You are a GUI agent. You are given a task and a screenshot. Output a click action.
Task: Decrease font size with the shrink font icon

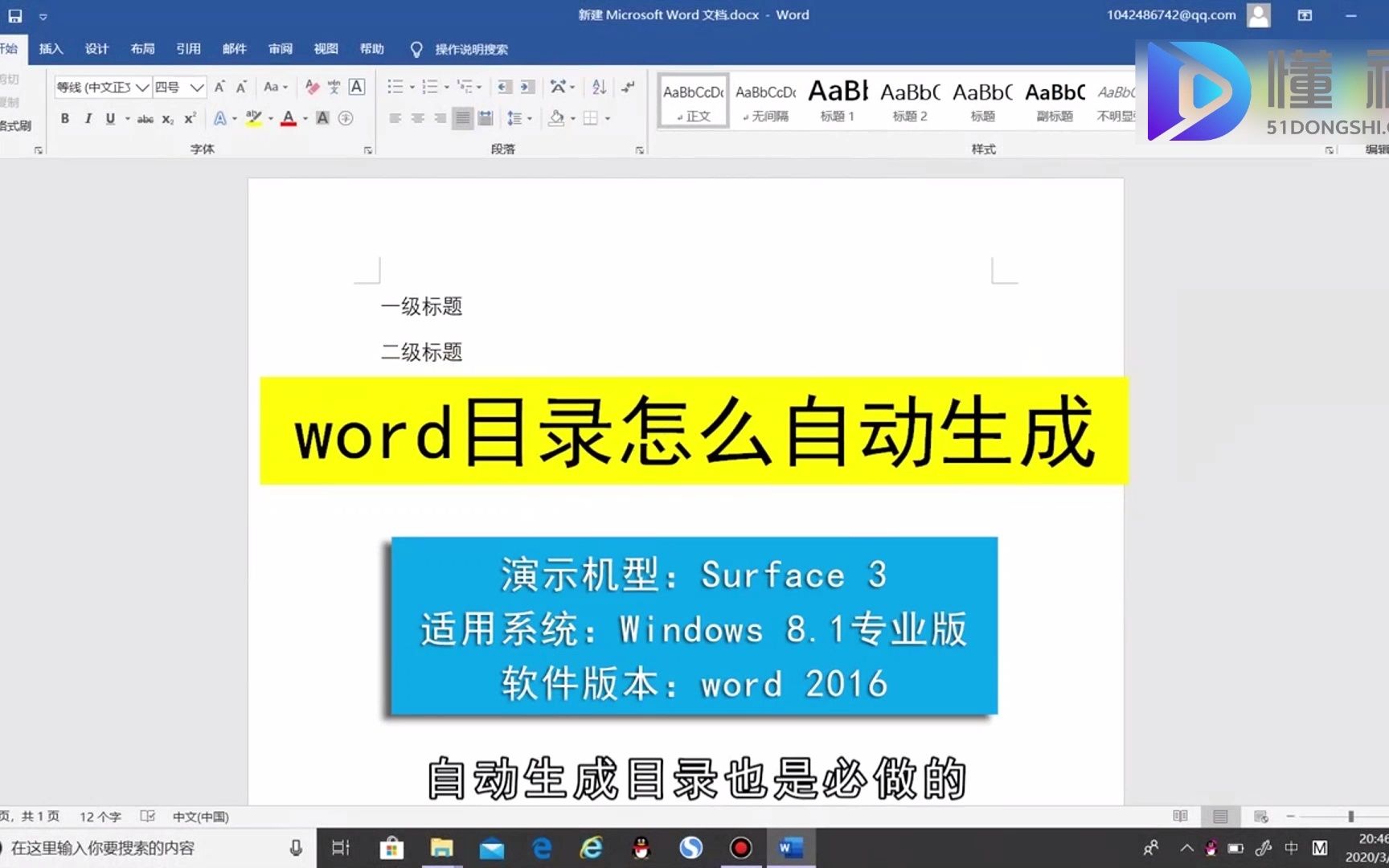[x=241, y=87]
